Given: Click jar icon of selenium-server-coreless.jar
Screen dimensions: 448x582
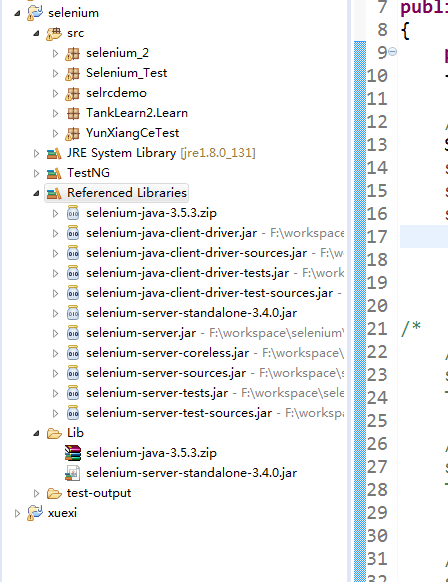Looking at the screenshot, I should (x=73, y=353).
